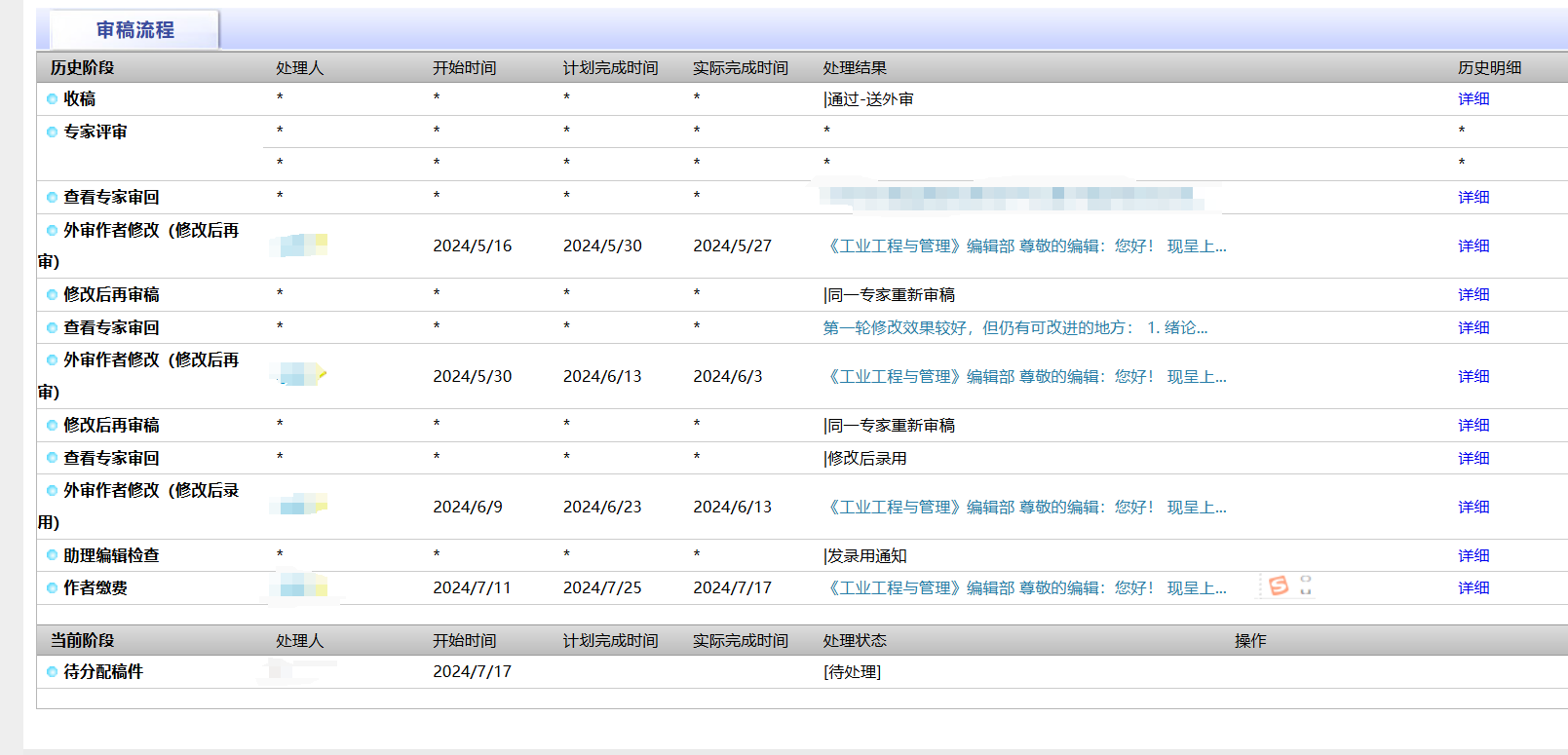Image resolution: width=1568 pixels, height=755 pixels.
Task: Click the 2024/5/27 actual completion date
Action: (x=733, y=246)
